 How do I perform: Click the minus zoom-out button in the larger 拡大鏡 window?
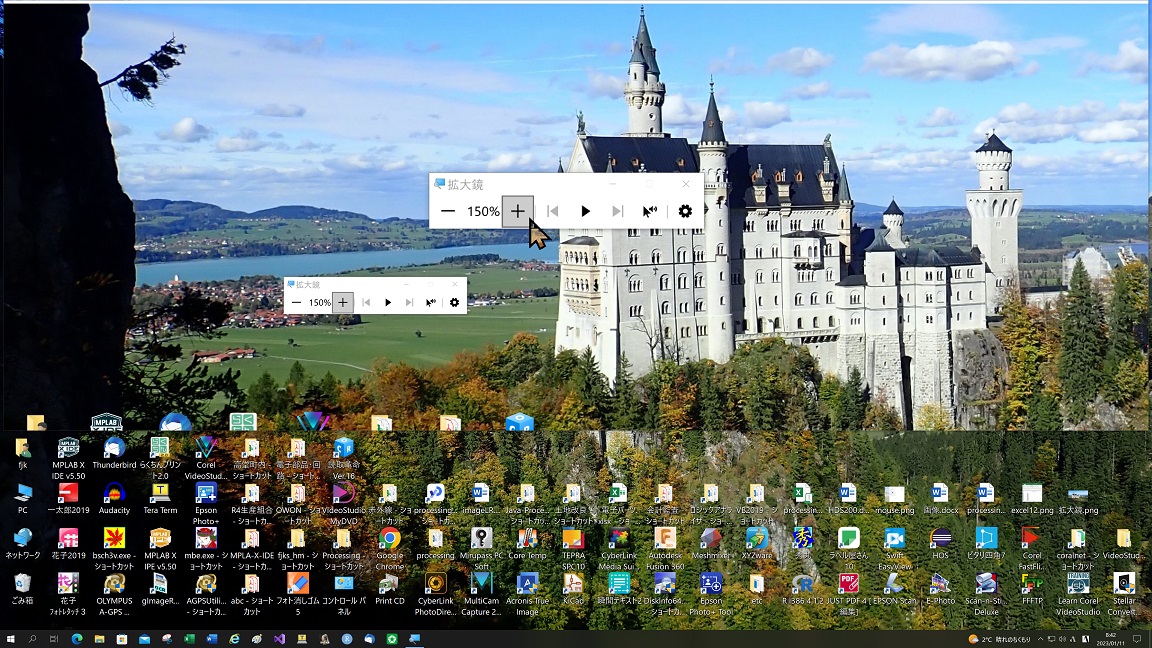(x=448, y=211)
